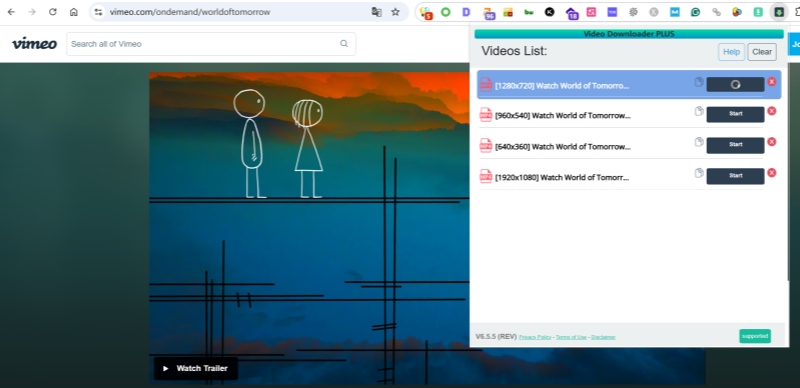
Task: View site information next to URL
Action: 98,12
